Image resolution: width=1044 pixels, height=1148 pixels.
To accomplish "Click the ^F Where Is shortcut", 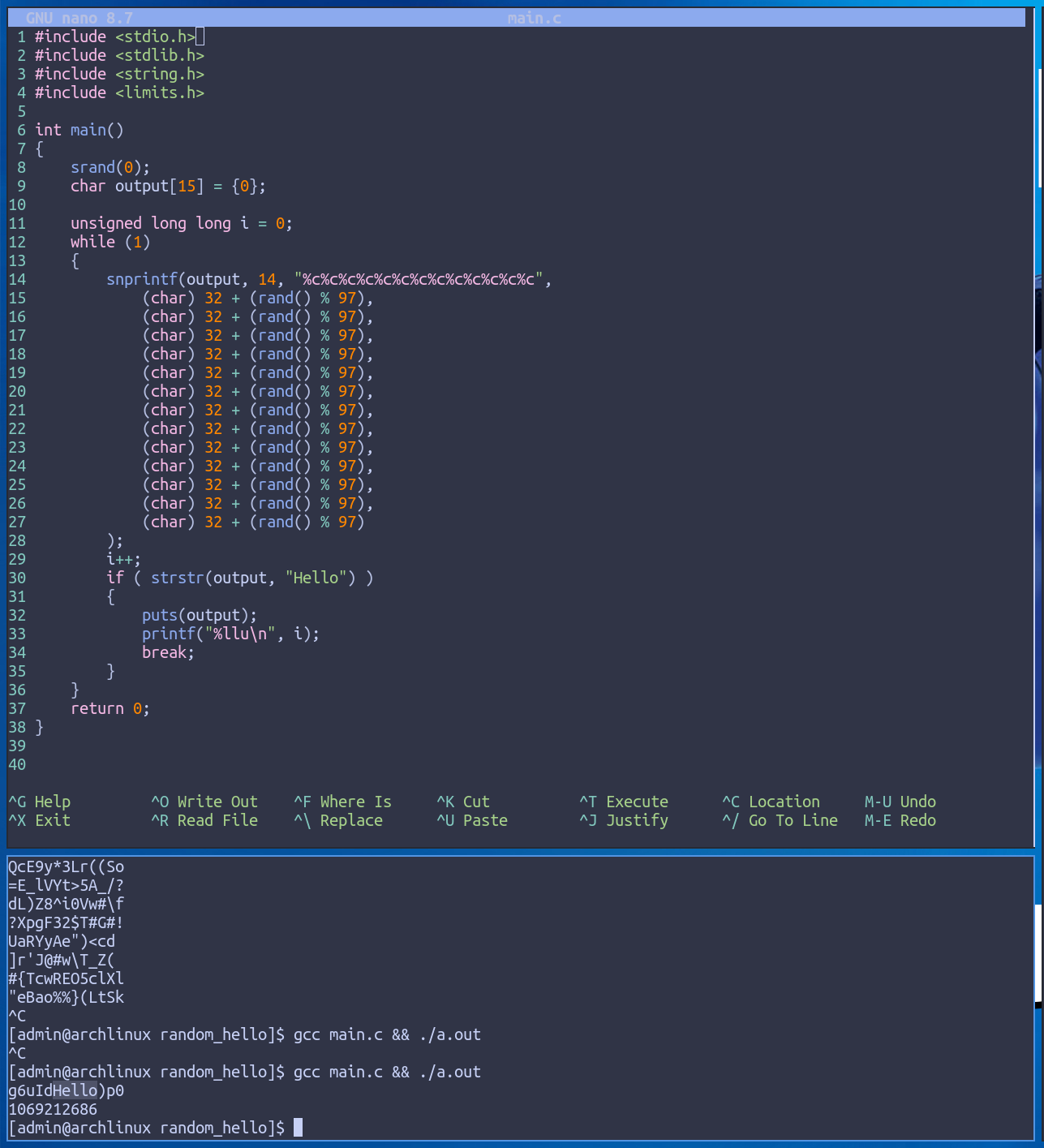I will (x=342, y=802).
